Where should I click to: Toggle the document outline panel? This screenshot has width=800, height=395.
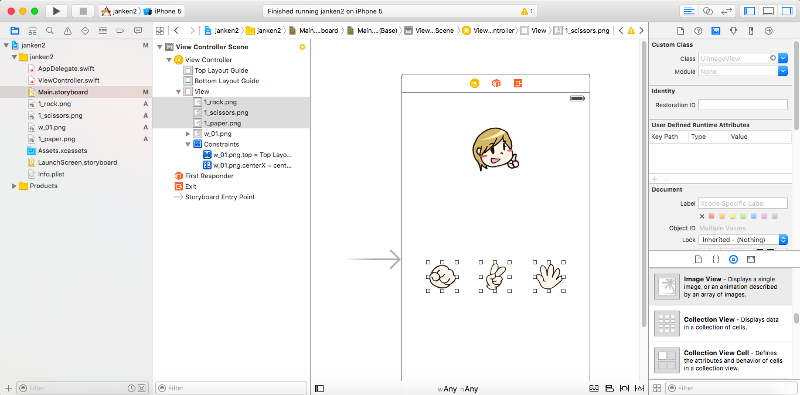point(319,388)
